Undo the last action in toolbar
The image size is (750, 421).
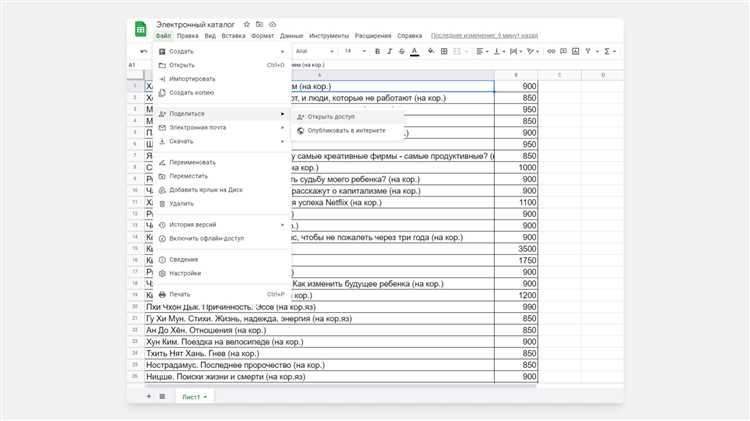pyautogui.click(x=143, y=51)
